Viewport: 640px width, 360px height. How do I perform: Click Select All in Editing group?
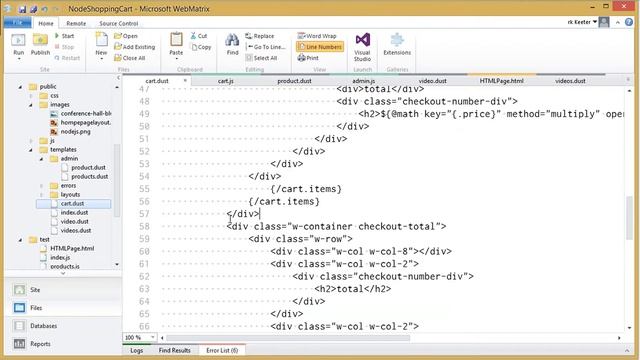[x=262, y=58]
